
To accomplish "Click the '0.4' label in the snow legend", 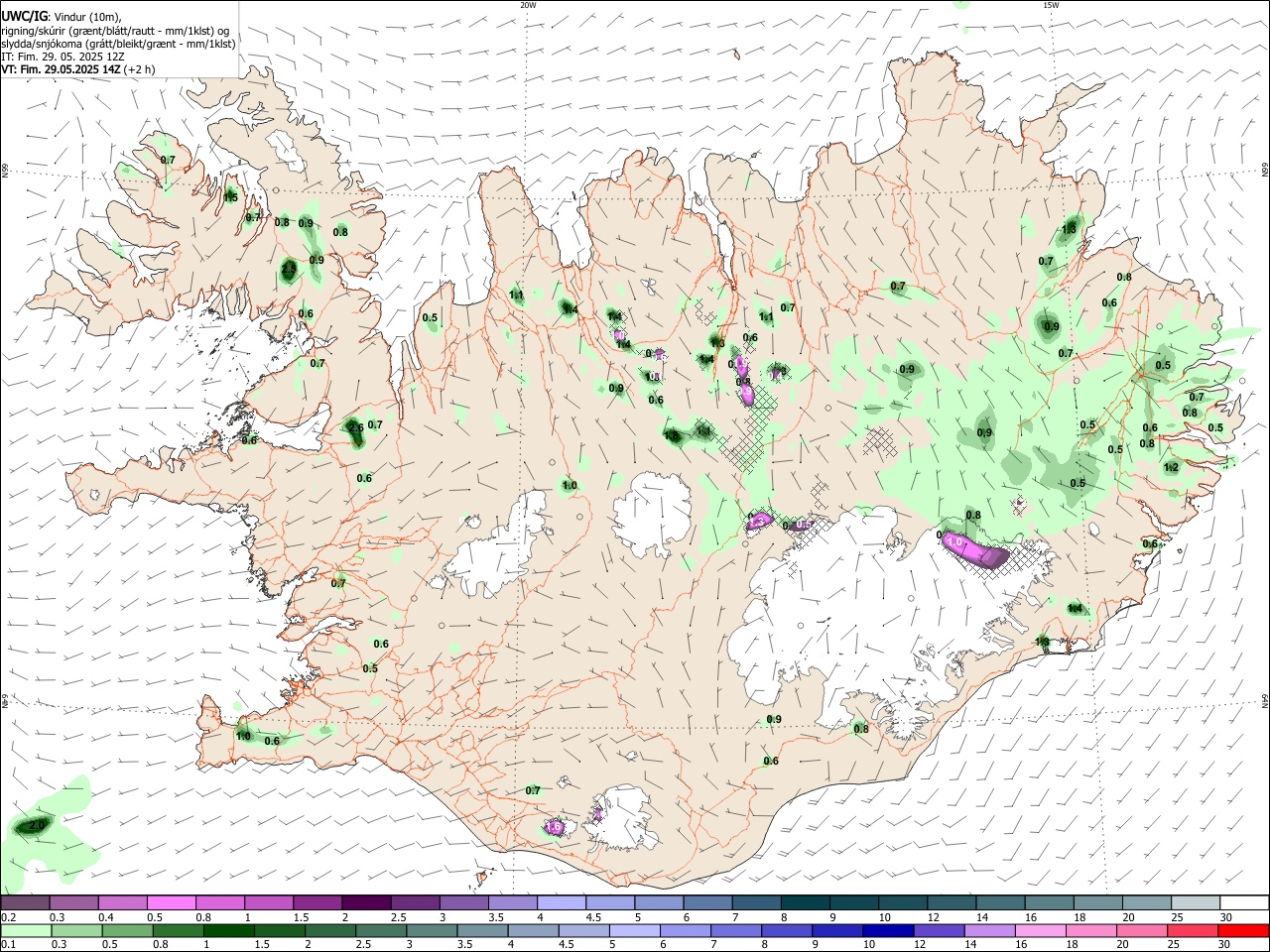I will point(106,917).
